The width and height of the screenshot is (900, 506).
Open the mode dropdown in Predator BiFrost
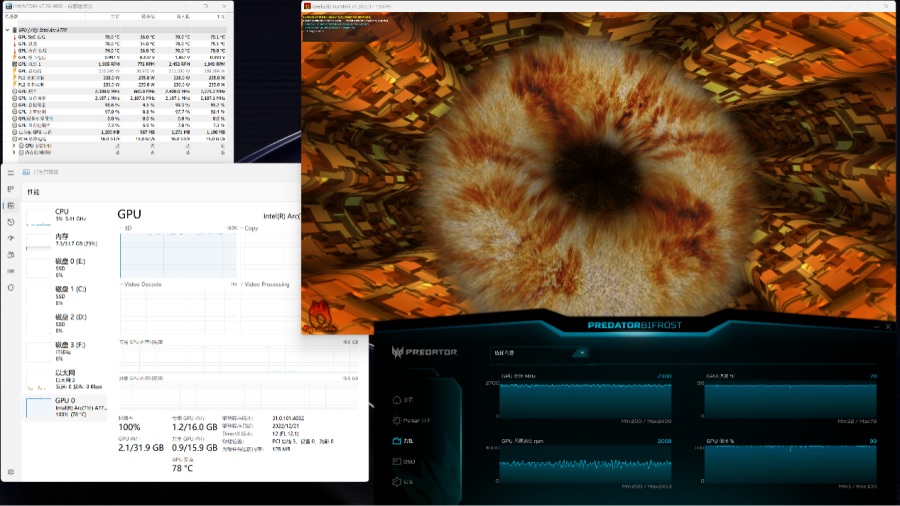pos(539,353)
